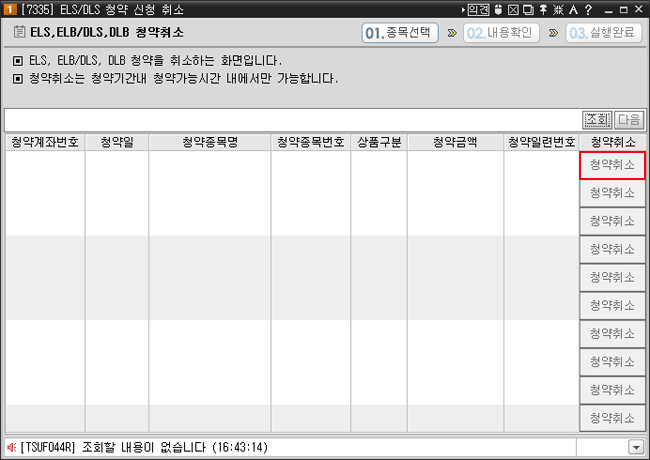Select the 01.종목선택 step tab
The image size is (650, 460).
[400, 32]
